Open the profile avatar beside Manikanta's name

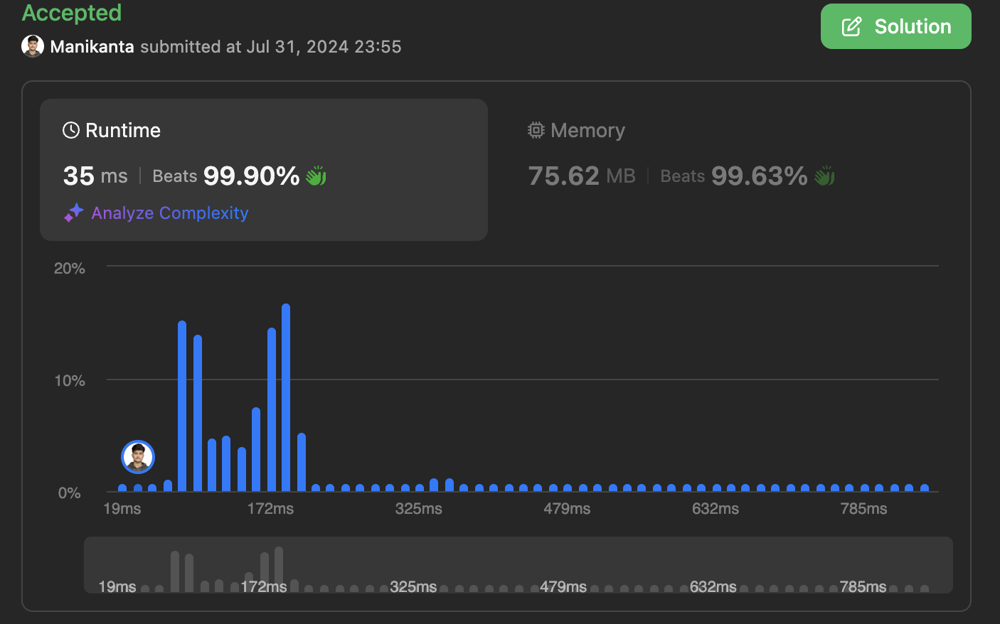point(33,46)
